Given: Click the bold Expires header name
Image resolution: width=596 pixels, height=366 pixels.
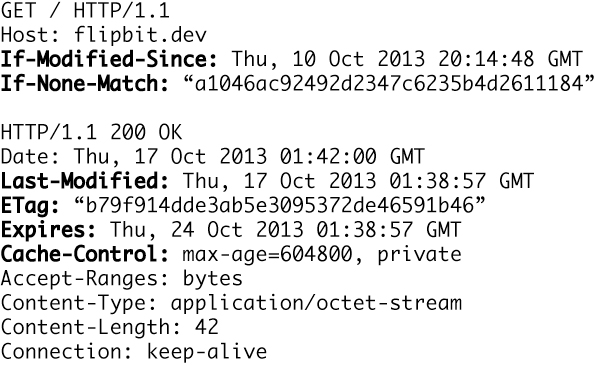Looking at the screenshot, I should tap(48, 230).
